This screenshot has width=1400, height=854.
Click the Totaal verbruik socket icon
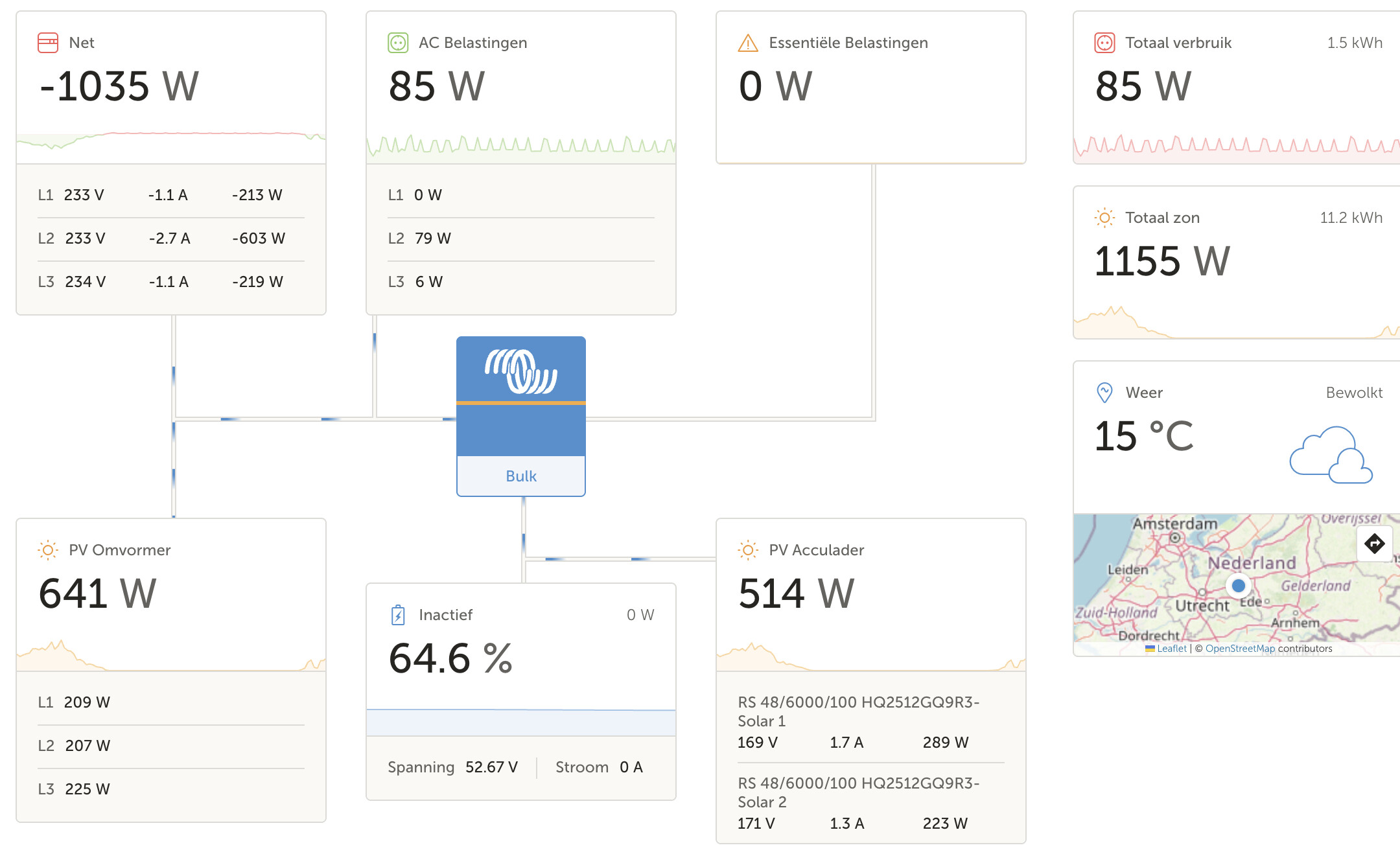1104,43
